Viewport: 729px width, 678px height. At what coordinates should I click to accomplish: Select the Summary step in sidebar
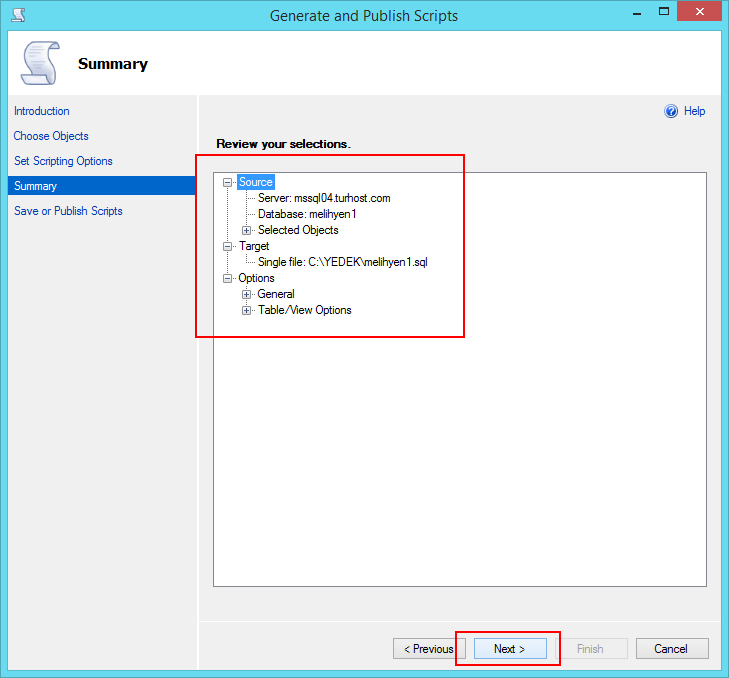pos(36,186)
